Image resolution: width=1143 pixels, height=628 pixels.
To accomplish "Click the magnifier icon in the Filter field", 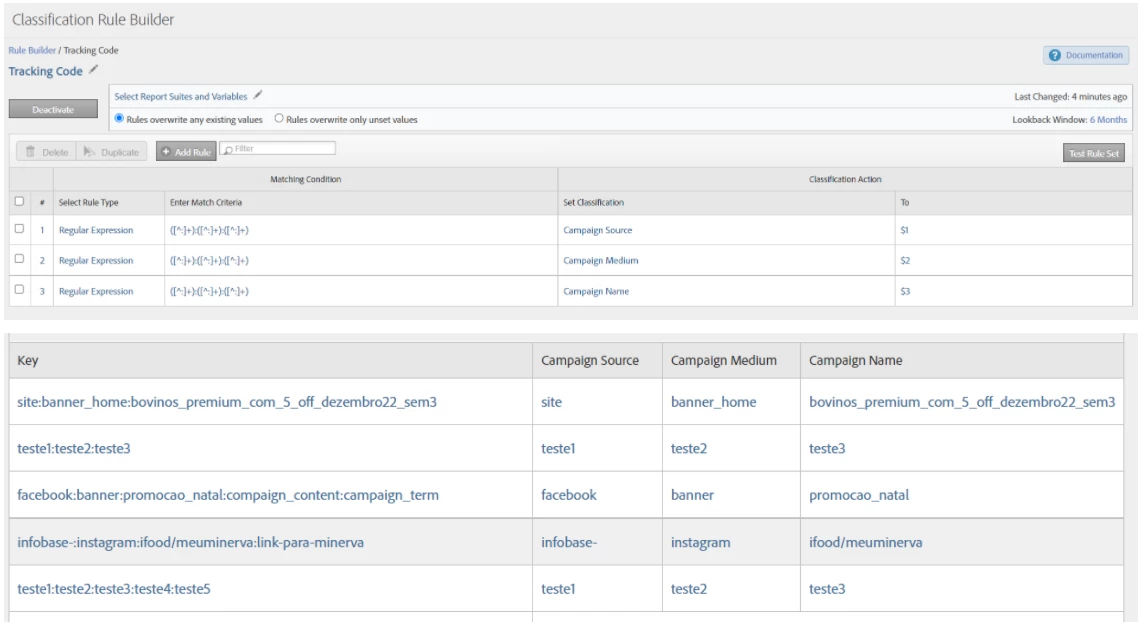I will point(228,149).
